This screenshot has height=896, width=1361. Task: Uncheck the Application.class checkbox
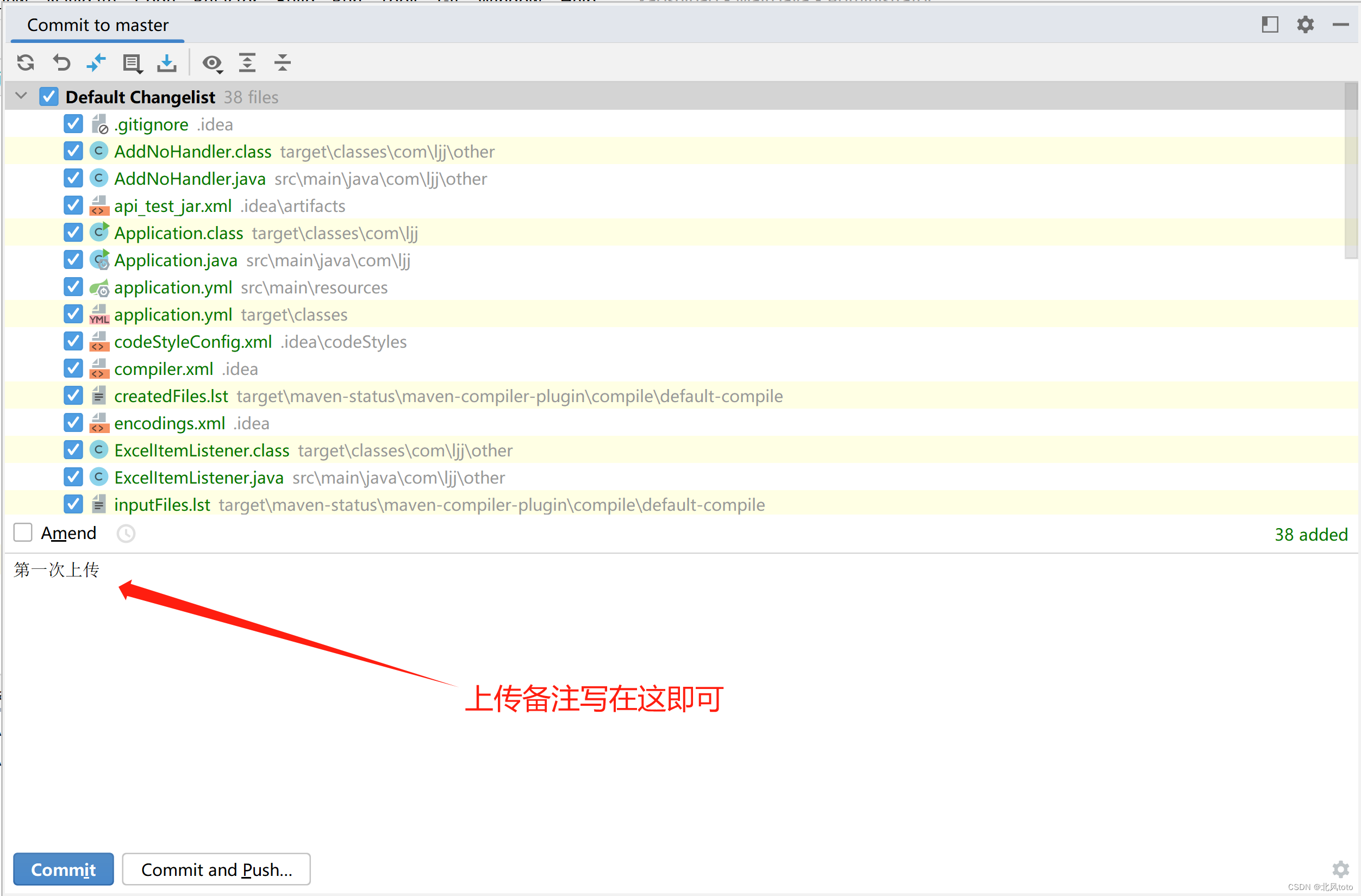point(73,233)
